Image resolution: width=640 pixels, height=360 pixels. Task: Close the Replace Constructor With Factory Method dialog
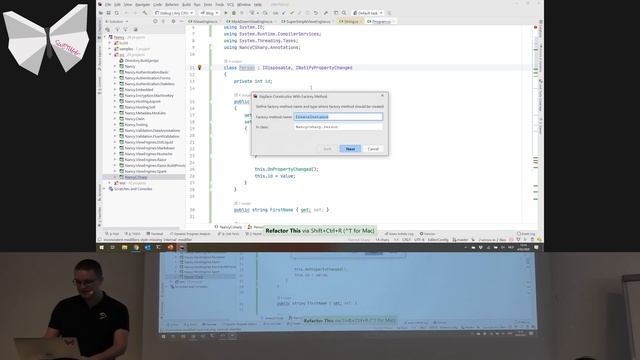[382, 96]
